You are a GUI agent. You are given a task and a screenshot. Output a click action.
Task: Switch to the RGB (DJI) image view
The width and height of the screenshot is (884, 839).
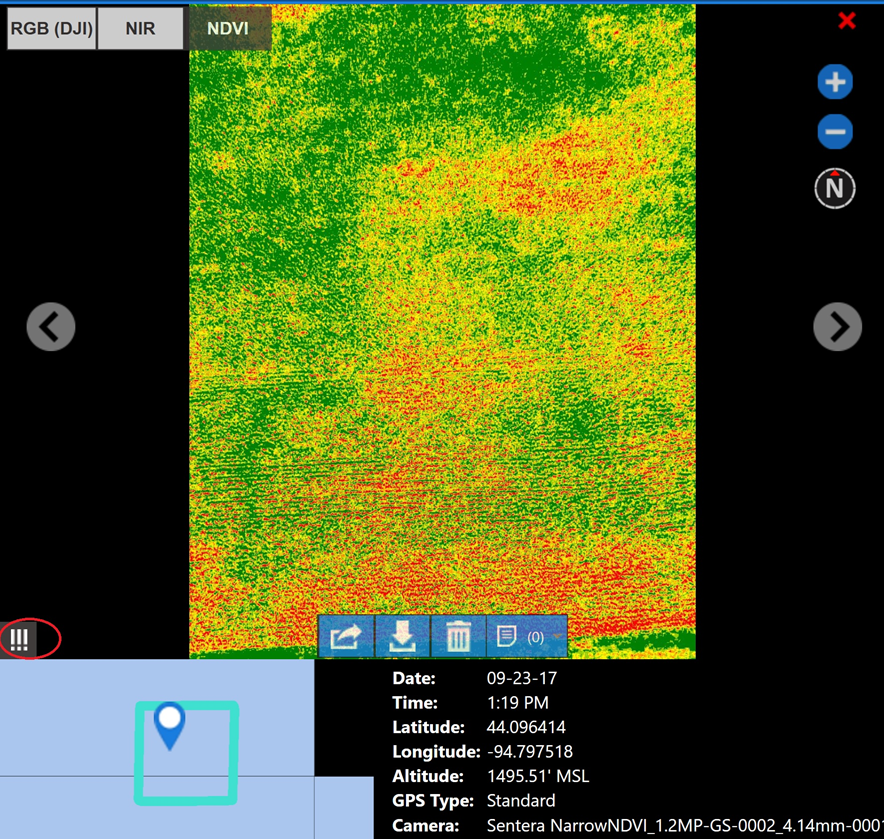pyautogui.click(x=51, y=29)
